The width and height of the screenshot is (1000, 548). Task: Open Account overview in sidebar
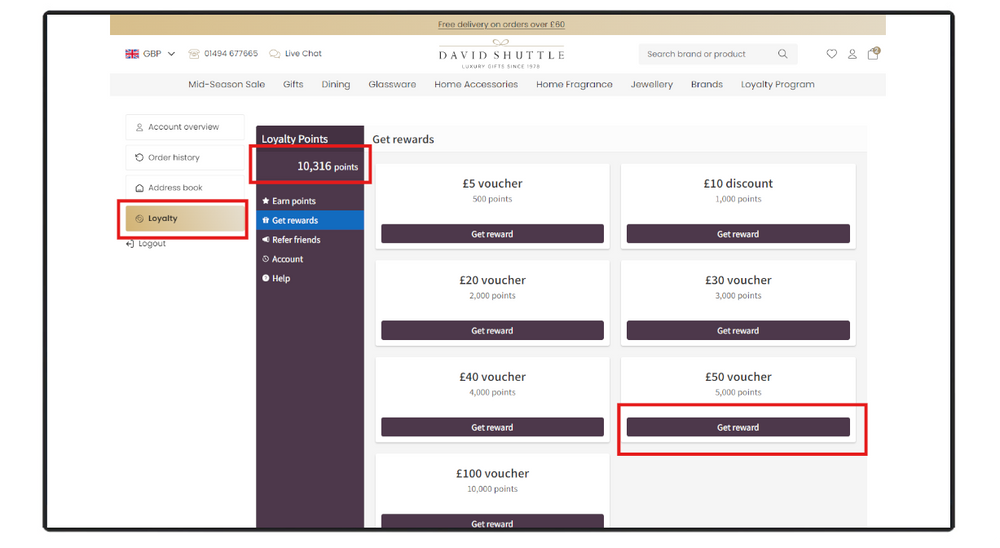click(x=184, y=127)
